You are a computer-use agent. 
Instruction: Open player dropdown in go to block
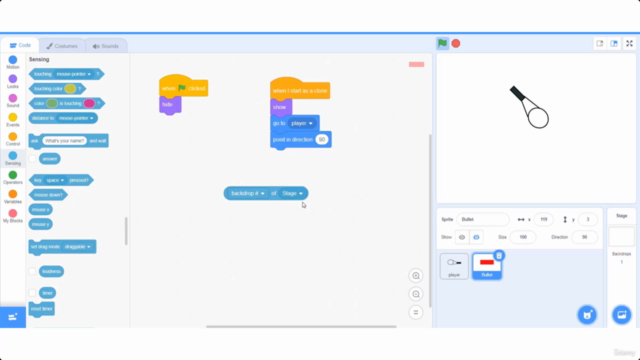[302, 123]
